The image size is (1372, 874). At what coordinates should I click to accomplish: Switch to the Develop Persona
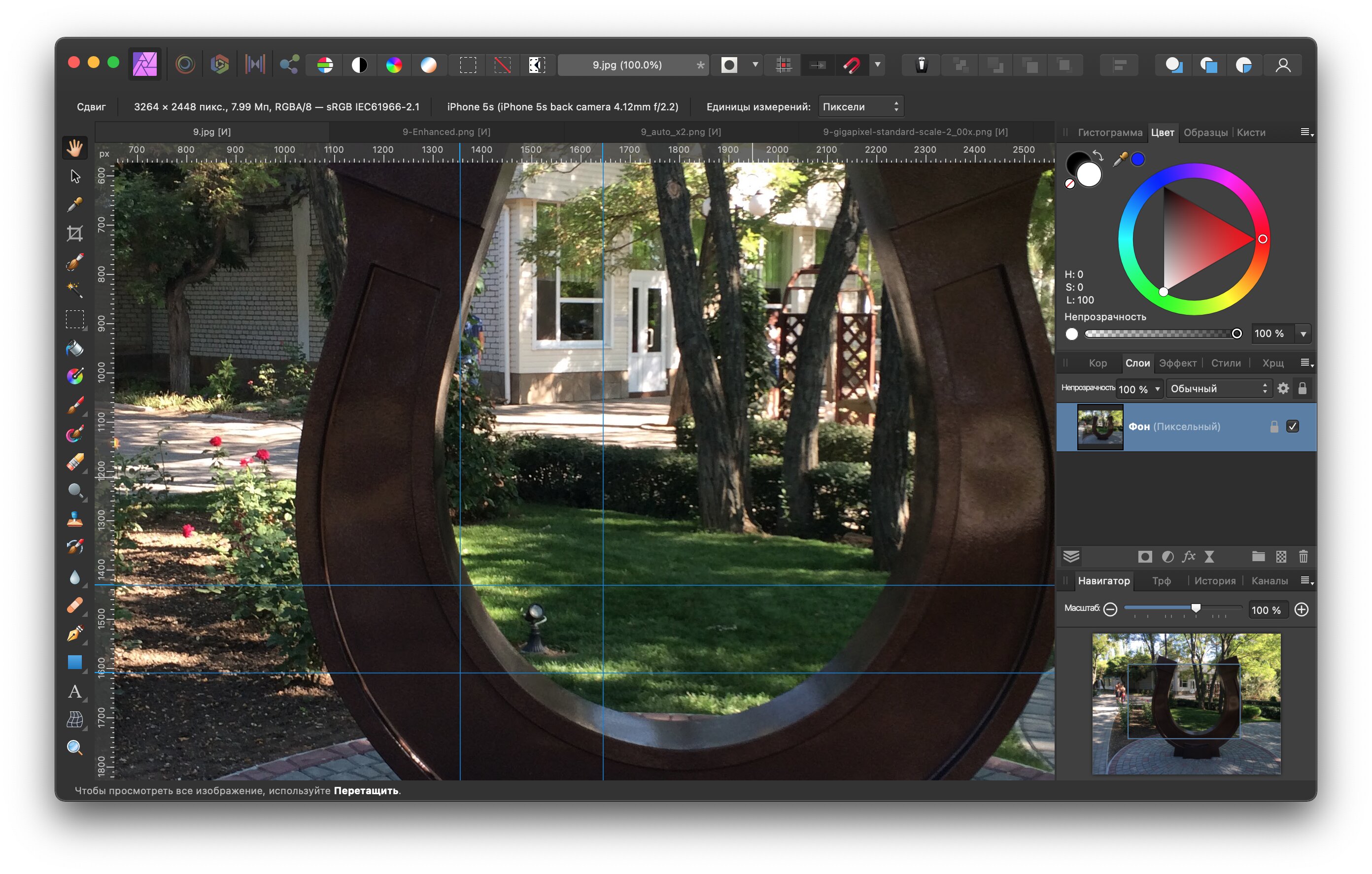pos(220,65)
